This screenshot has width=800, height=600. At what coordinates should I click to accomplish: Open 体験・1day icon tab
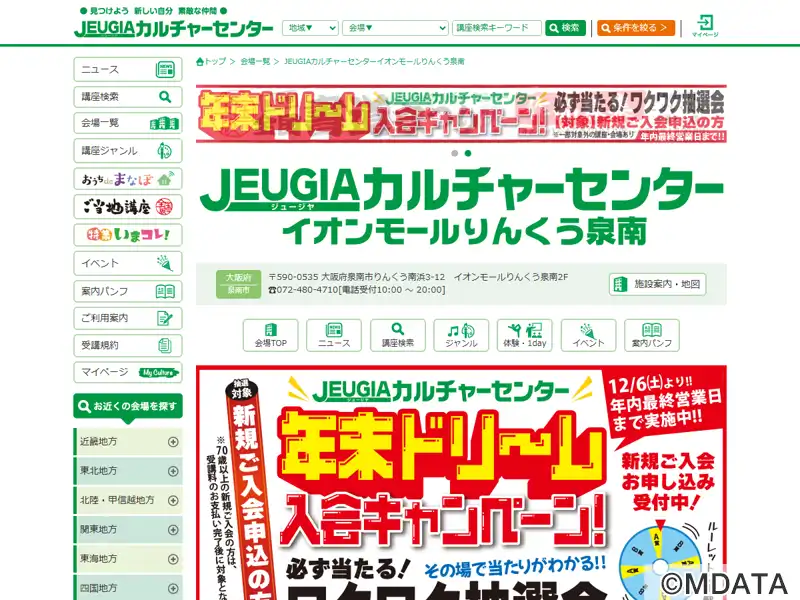tap(524, 335)
